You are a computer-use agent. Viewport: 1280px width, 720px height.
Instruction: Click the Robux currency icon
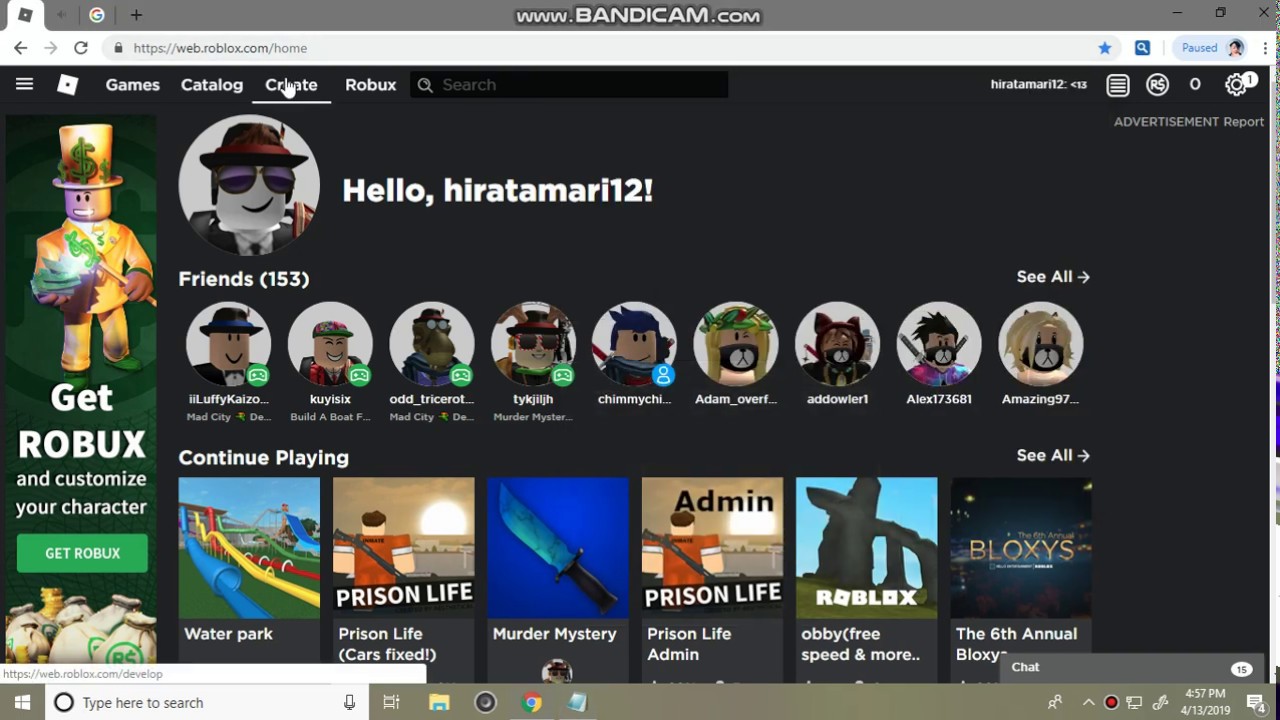pyautogui.click(x=1157, y=85)
